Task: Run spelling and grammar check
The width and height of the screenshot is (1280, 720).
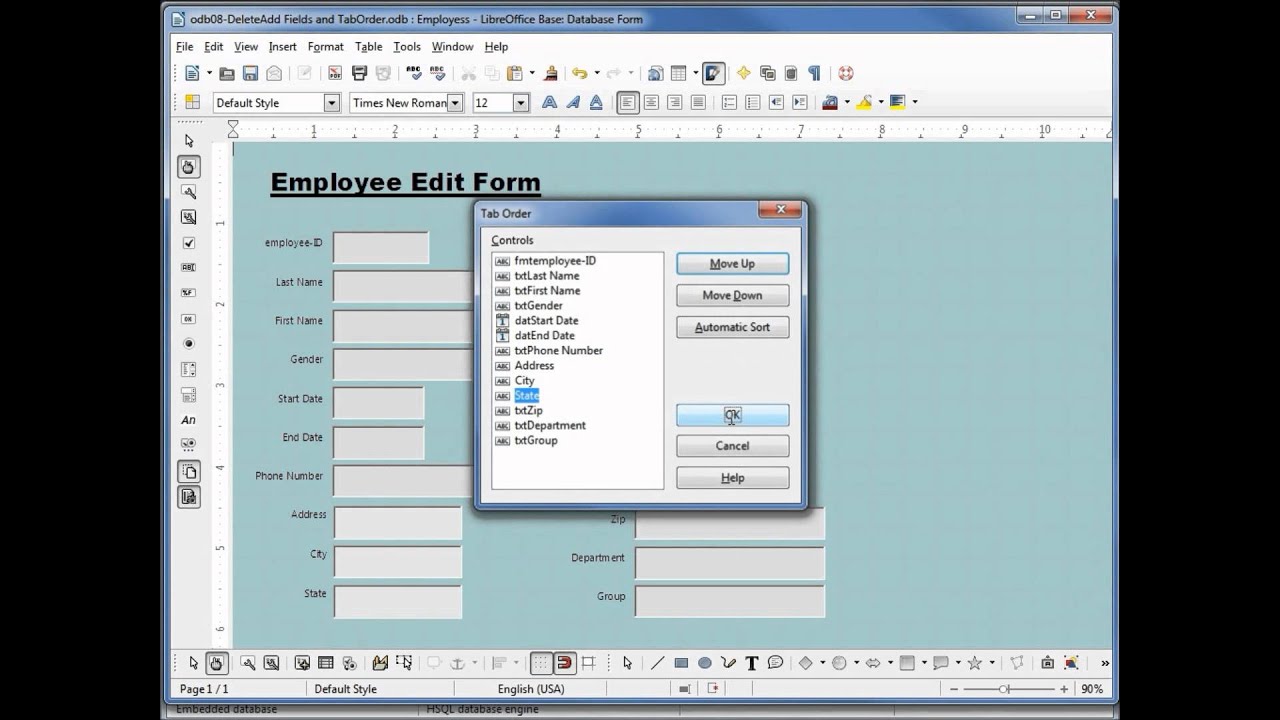Action: [x=414, y=73]
